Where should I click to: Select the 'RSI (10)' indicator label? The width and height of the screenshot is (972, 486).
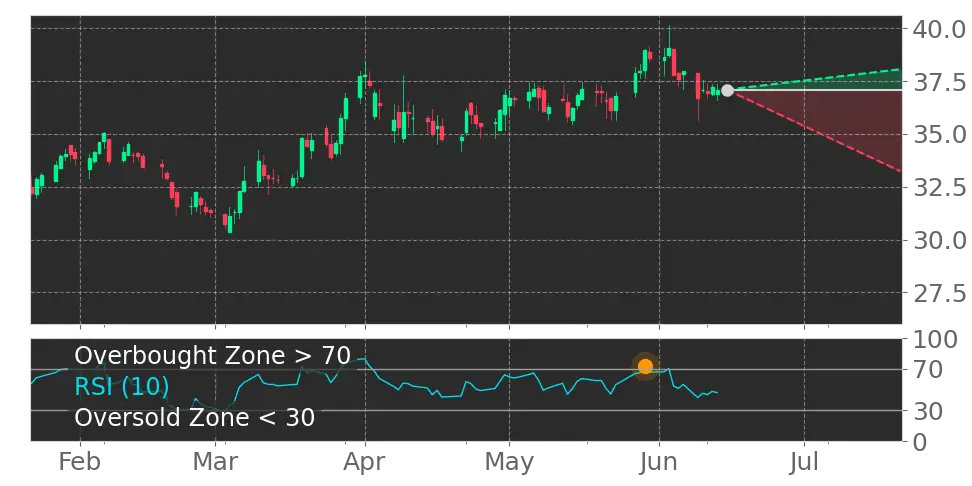point(122,387)
